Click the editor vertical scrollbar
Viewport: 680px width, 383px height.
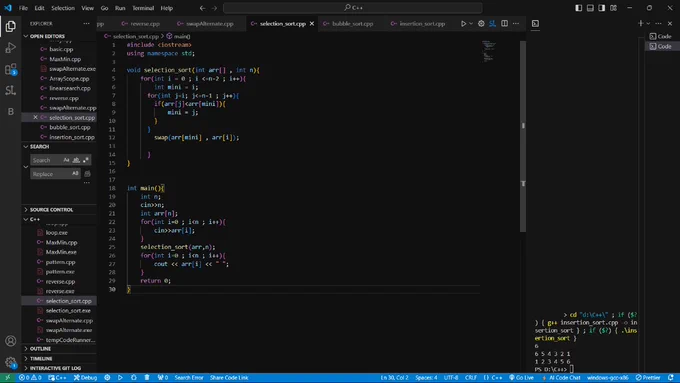click(523, 137)
